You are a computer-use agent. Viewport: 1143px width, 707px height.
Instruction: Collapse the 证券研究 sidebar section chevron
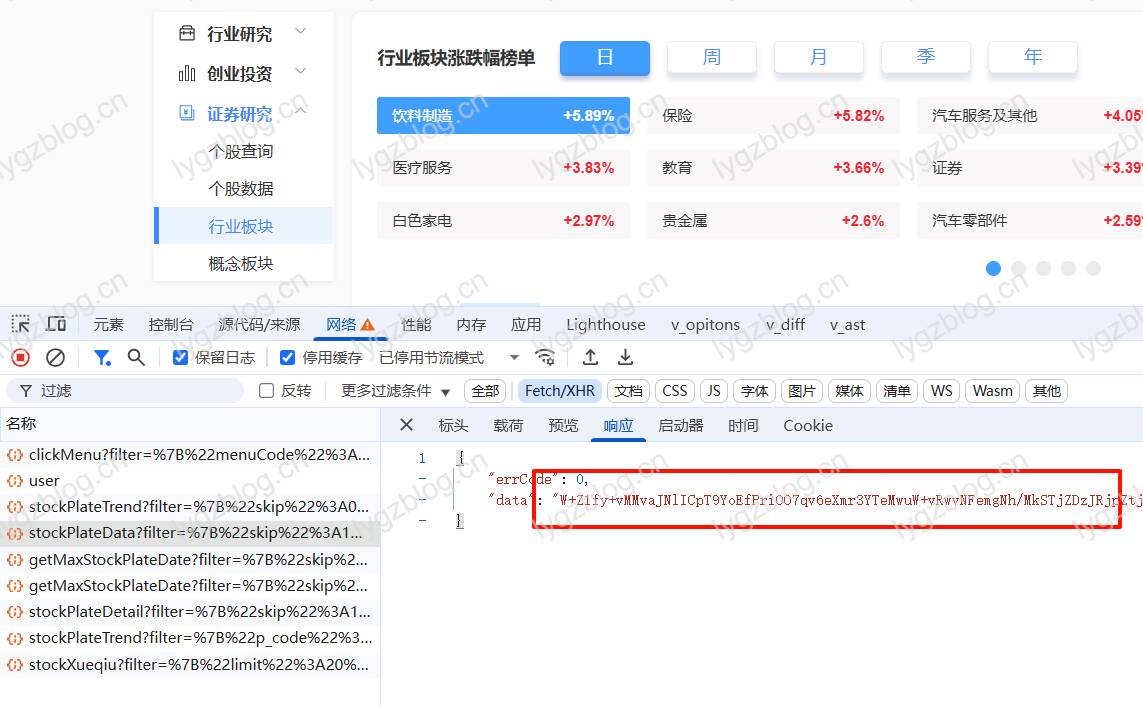[300, 112]
